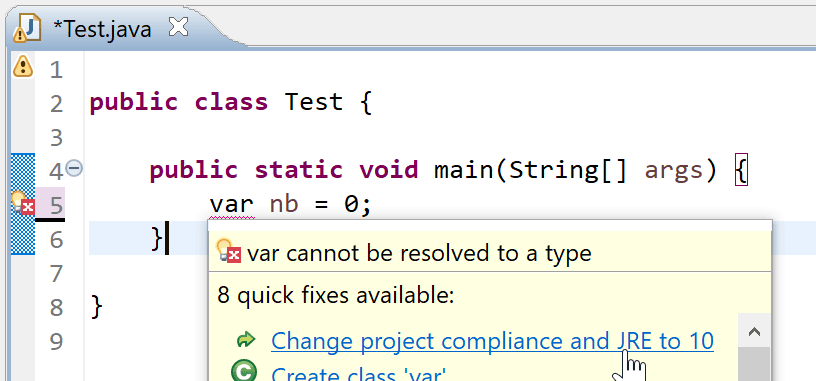
Task: Click the quick fix error marker on line 5
Action: pyautogui.click(x=23, y=204)
